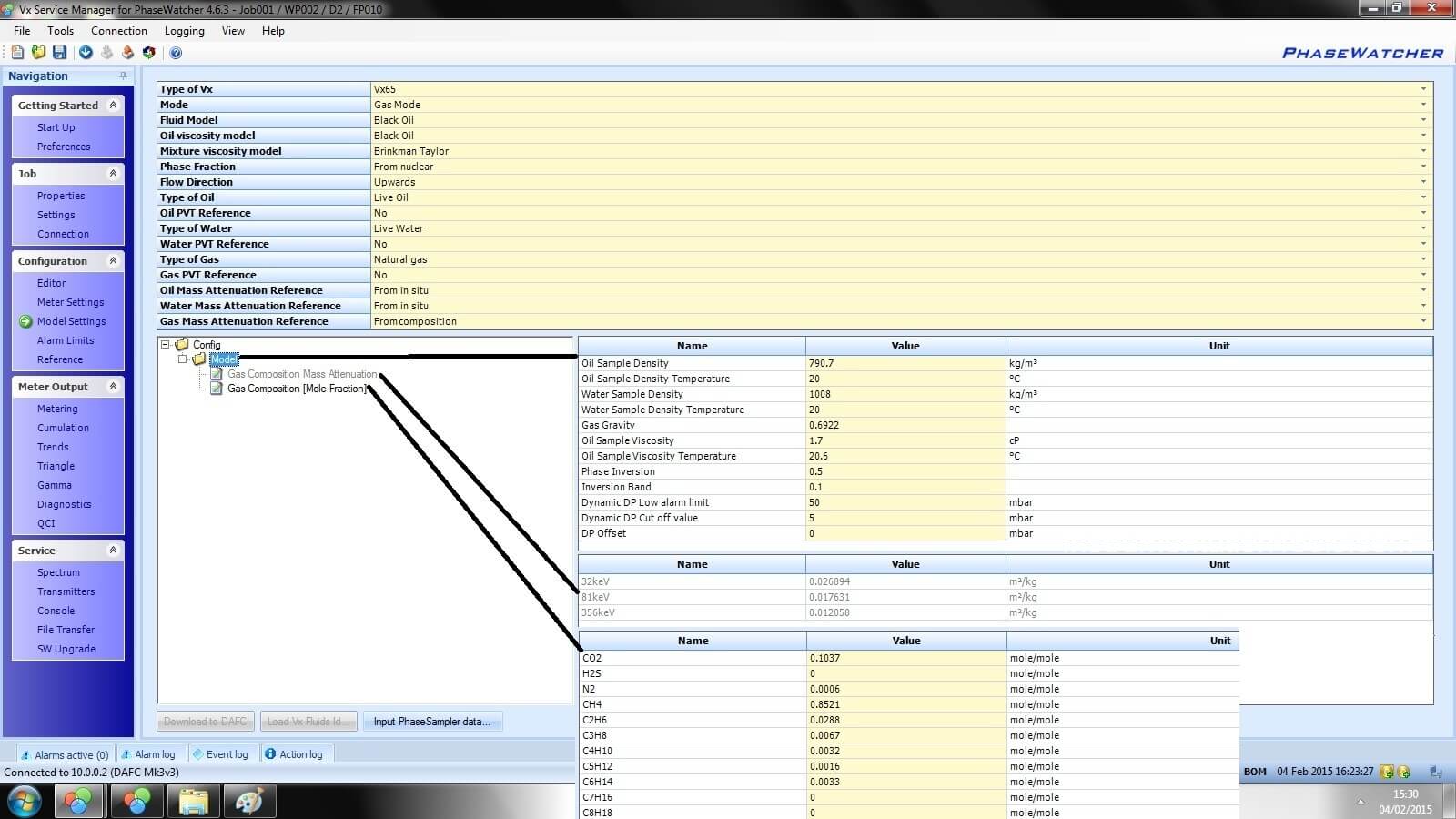Click the Config folder icon in tree

click(x=182, y=344)
